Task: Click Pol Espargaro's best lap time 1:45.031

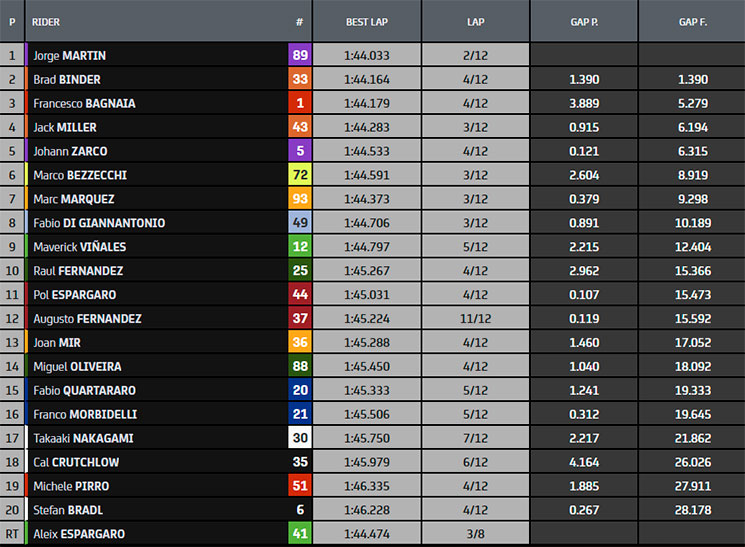Action: 366,295
